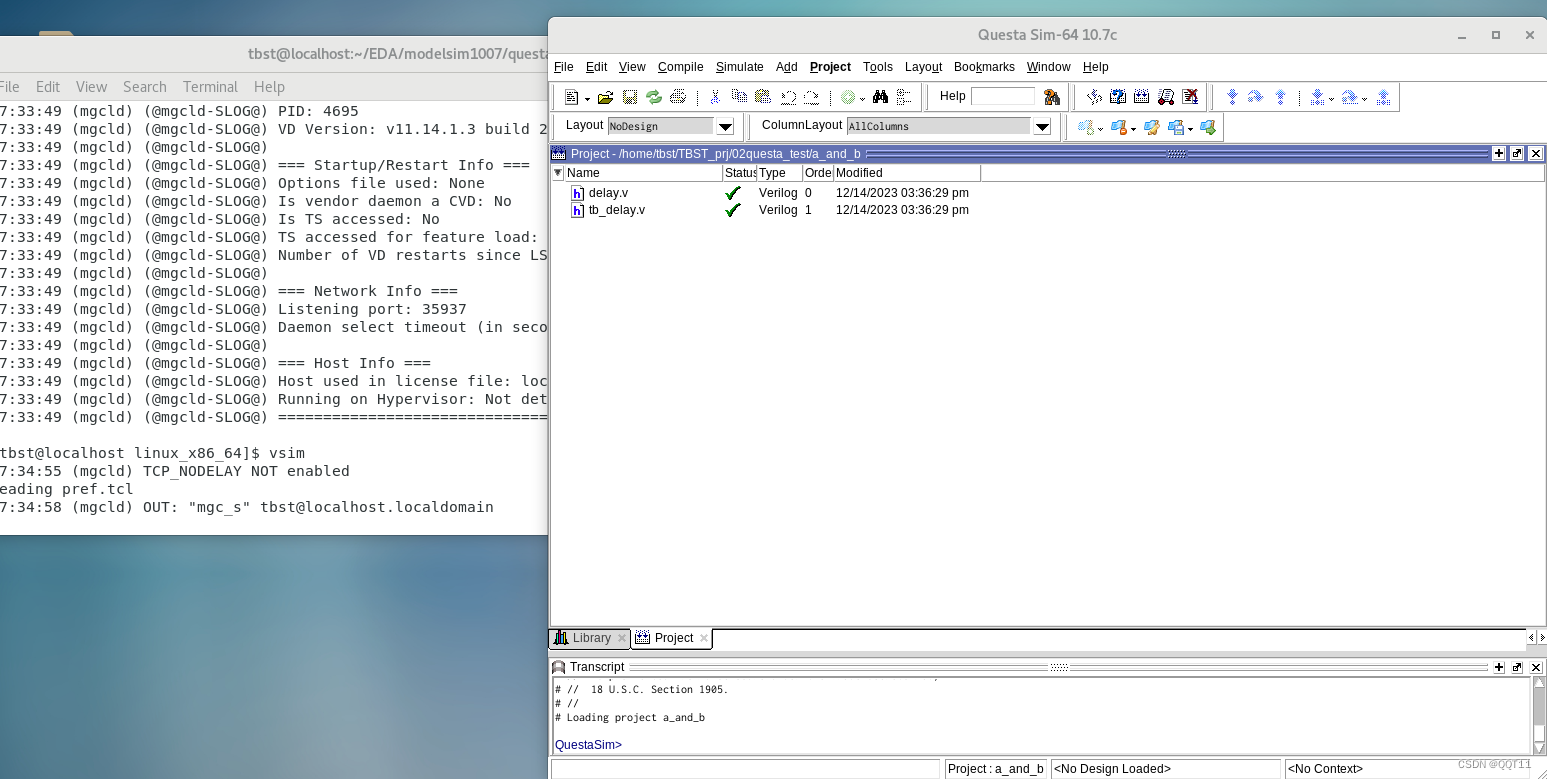
Task: Click the Save Bookmarks disk icon
Action: [1175, 127]
